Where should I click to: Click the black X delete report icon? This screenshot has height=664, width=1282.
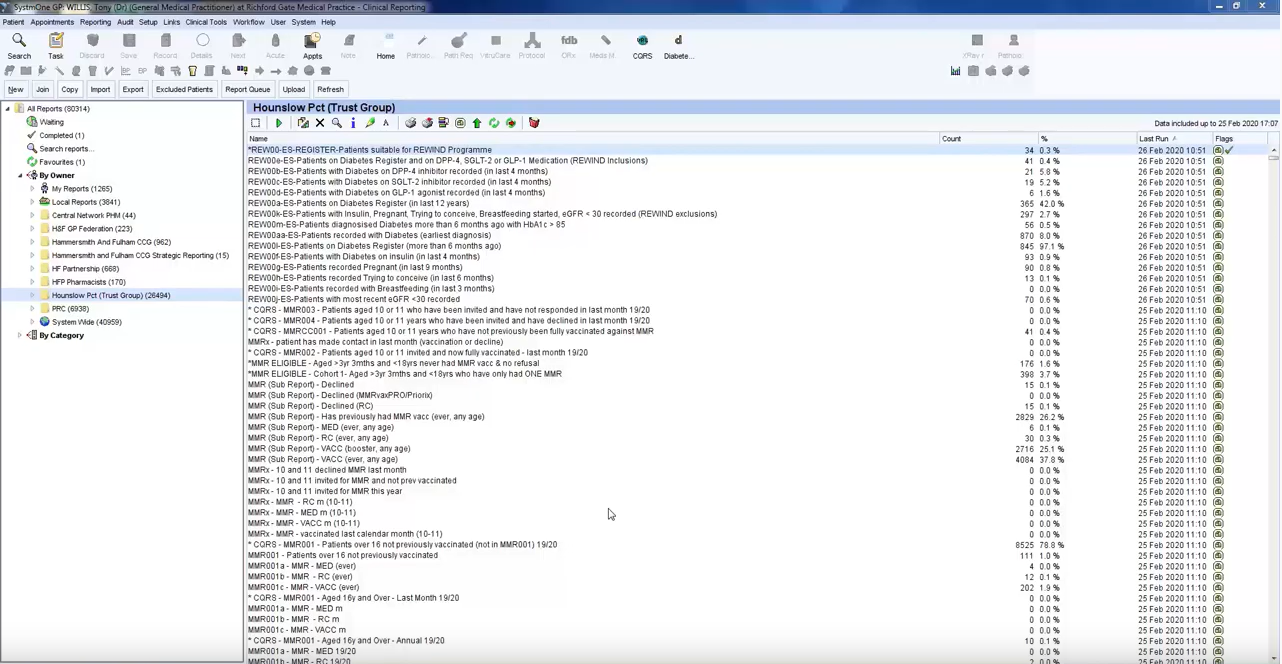click(x=320, y=123)
